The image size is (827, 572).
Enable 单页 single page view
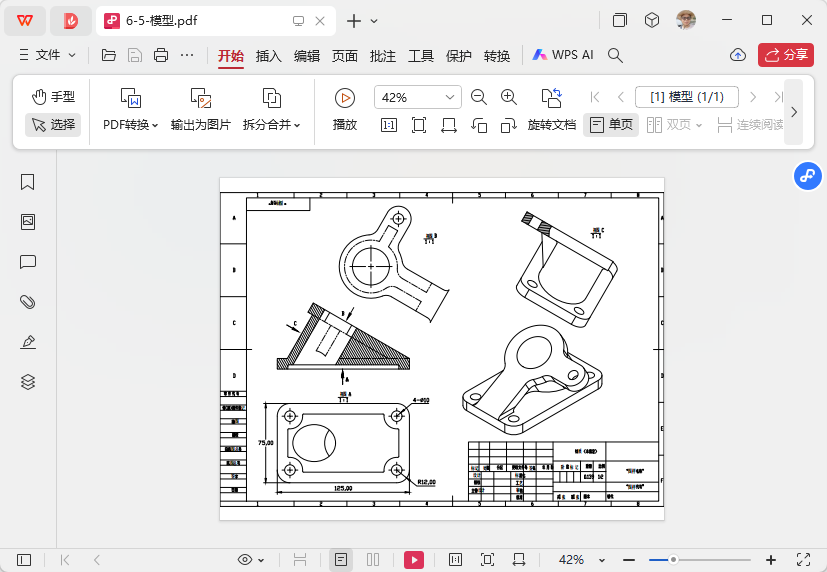611,125
